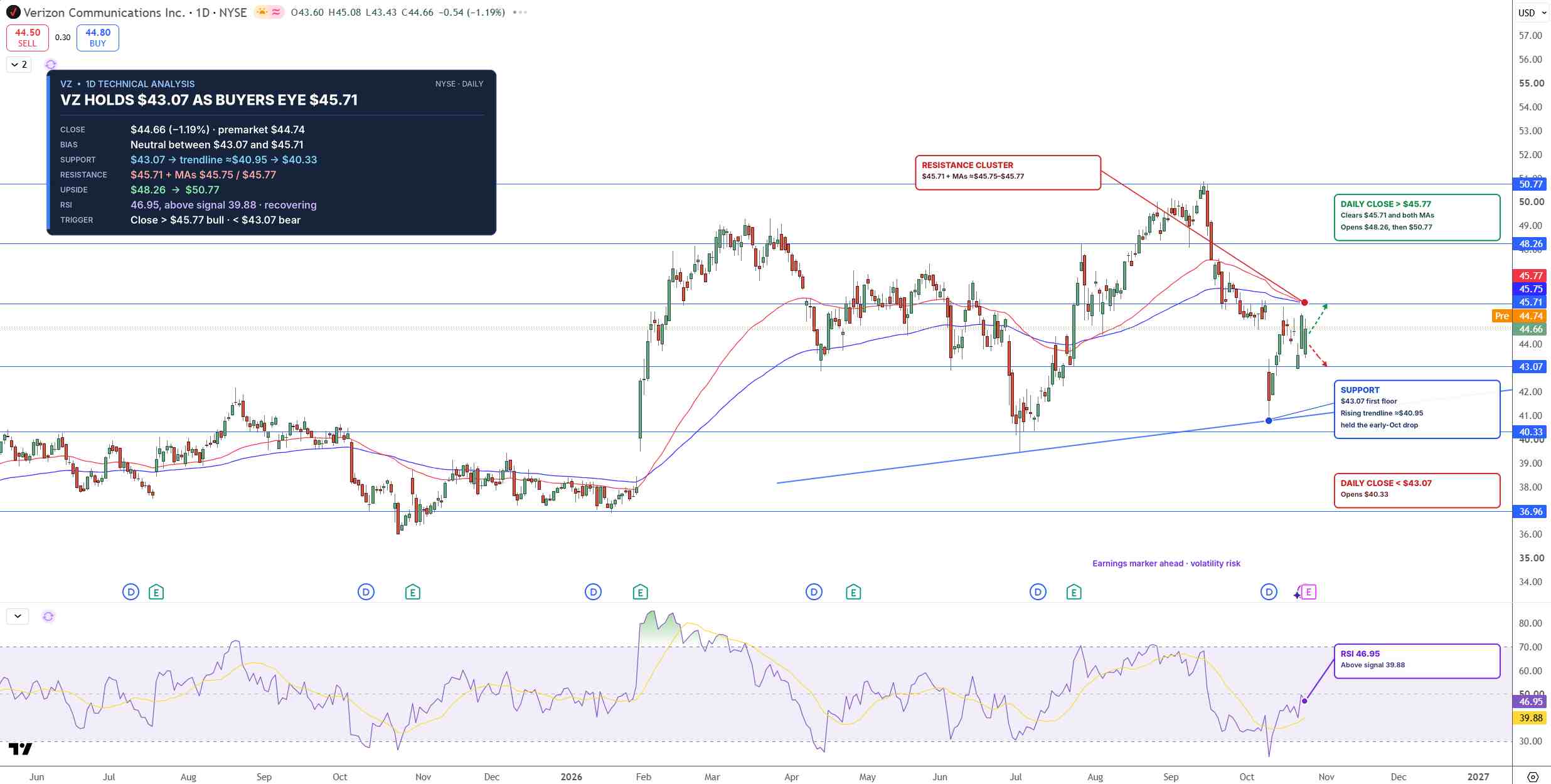Image resolution: width=1551 pixels, height=784 pixels.
Task: Click the purple 46.95 RSI value label
Action: coord(1531,701)
